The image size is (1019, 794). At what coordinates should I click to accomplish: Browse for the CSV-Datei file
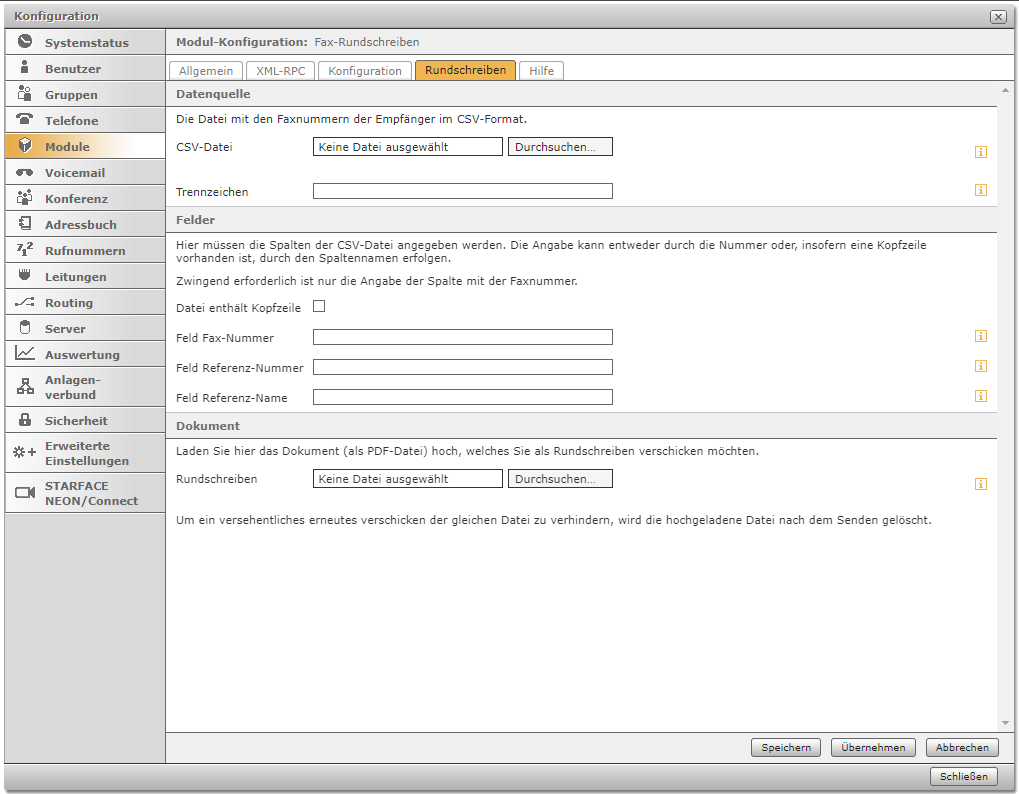[x=560, y=147]
